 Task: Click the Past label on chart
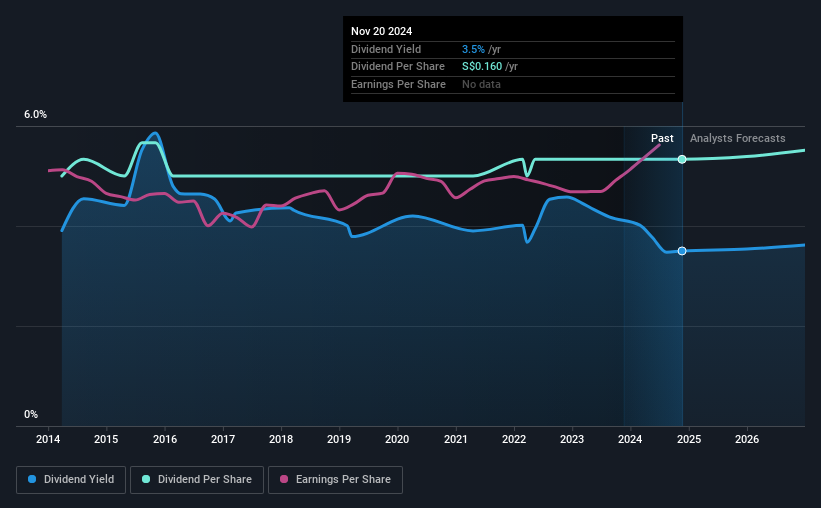click(x=662, y=138)
